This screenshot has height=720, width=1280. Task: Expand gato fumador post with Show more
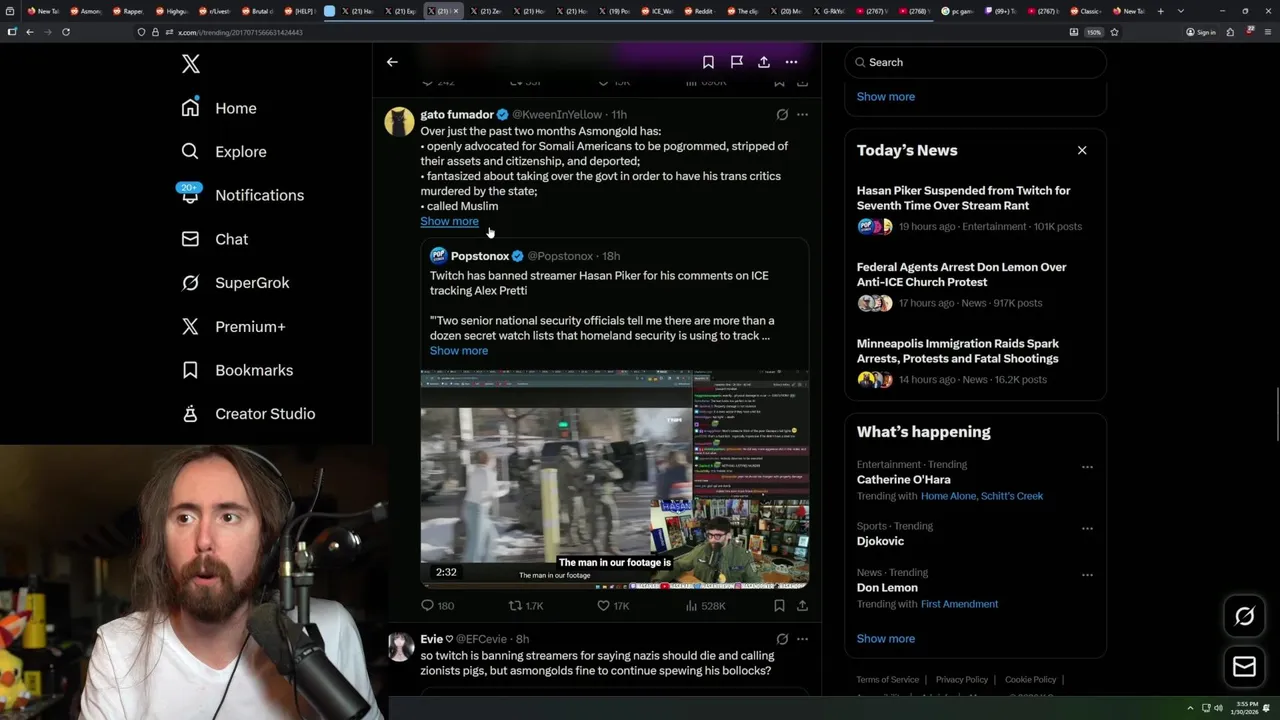click(449, 221)
